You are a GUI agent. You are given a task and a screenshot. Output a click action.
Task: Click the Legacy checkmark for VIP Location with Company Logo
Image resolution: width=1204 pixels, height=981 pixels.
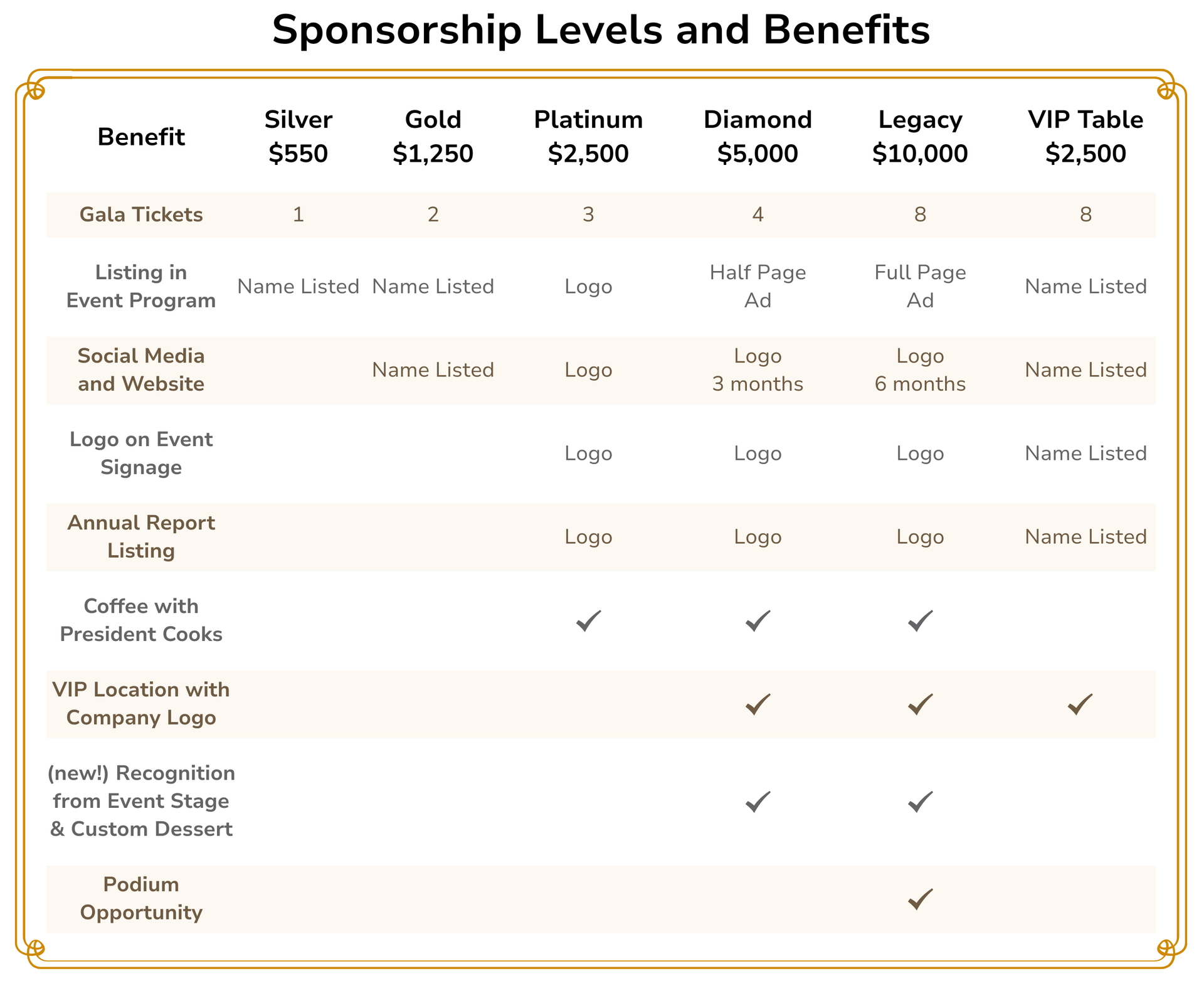920,704
